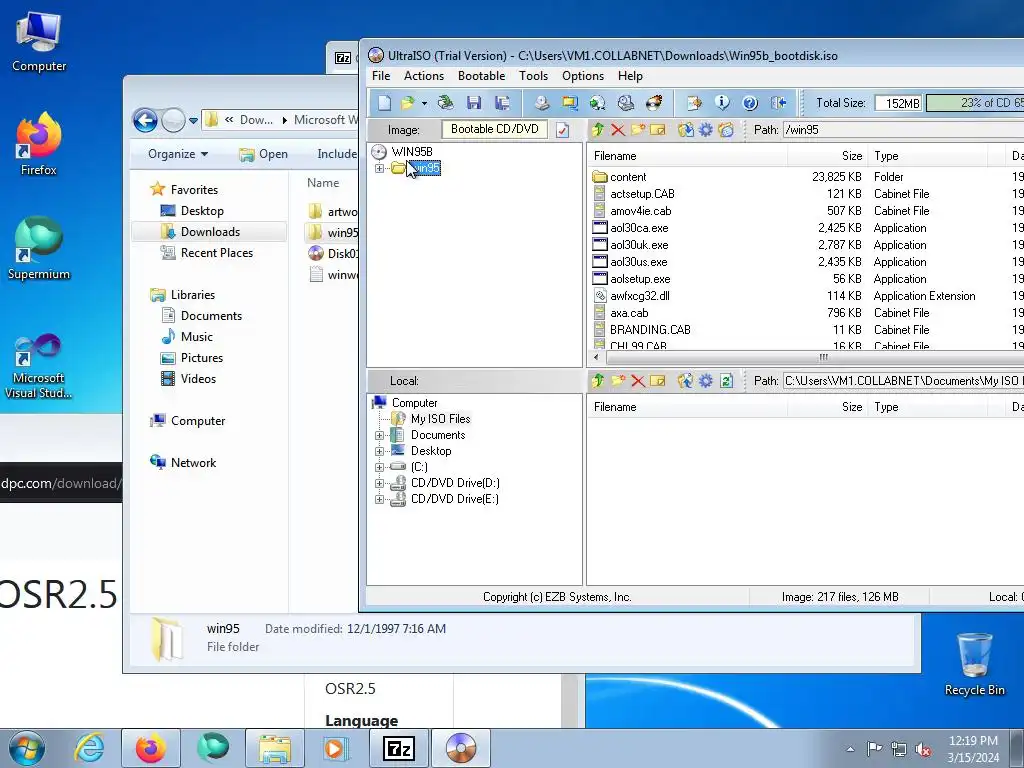Viewport: 1024px width, 768px height.
Task: Click the red X in the Image toolbar
Action: point(618,129)
